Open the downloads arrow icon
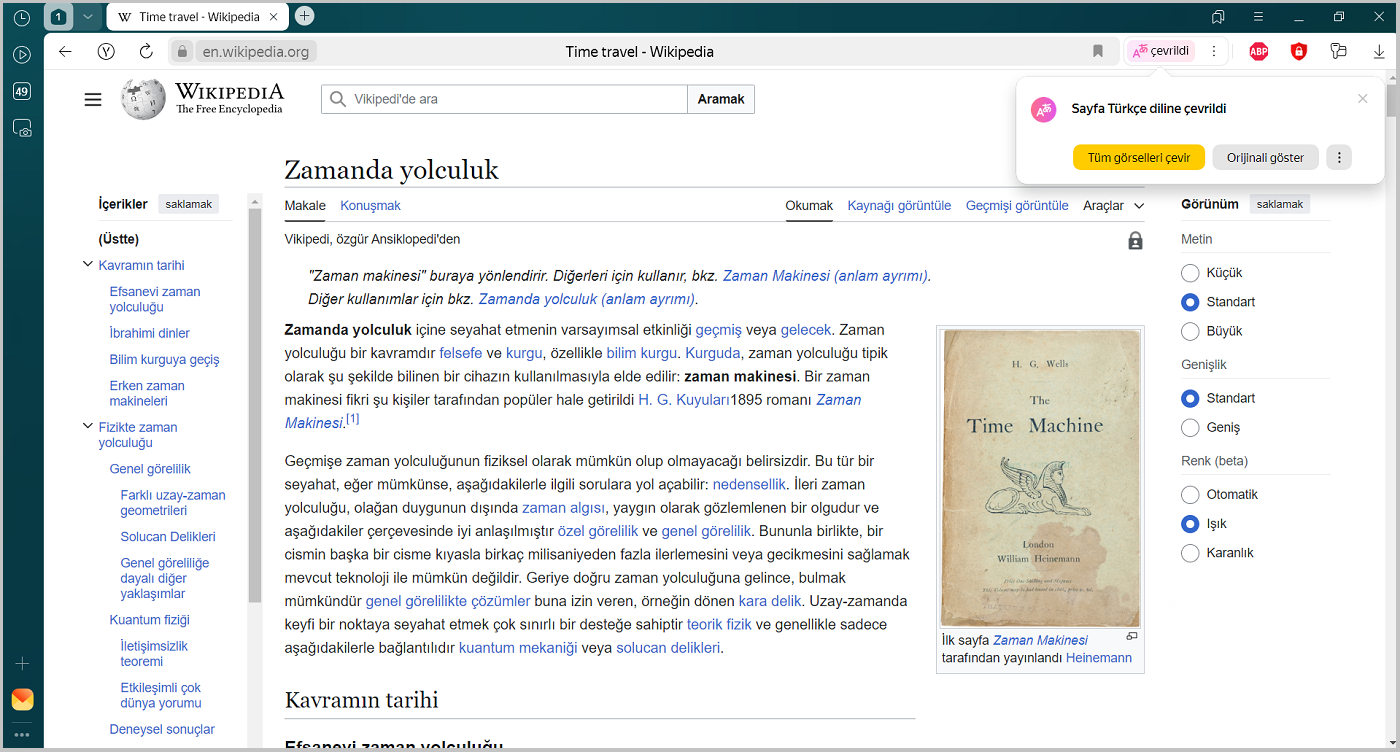The width and height of the screenshot is (1400, 752). 1379,52
